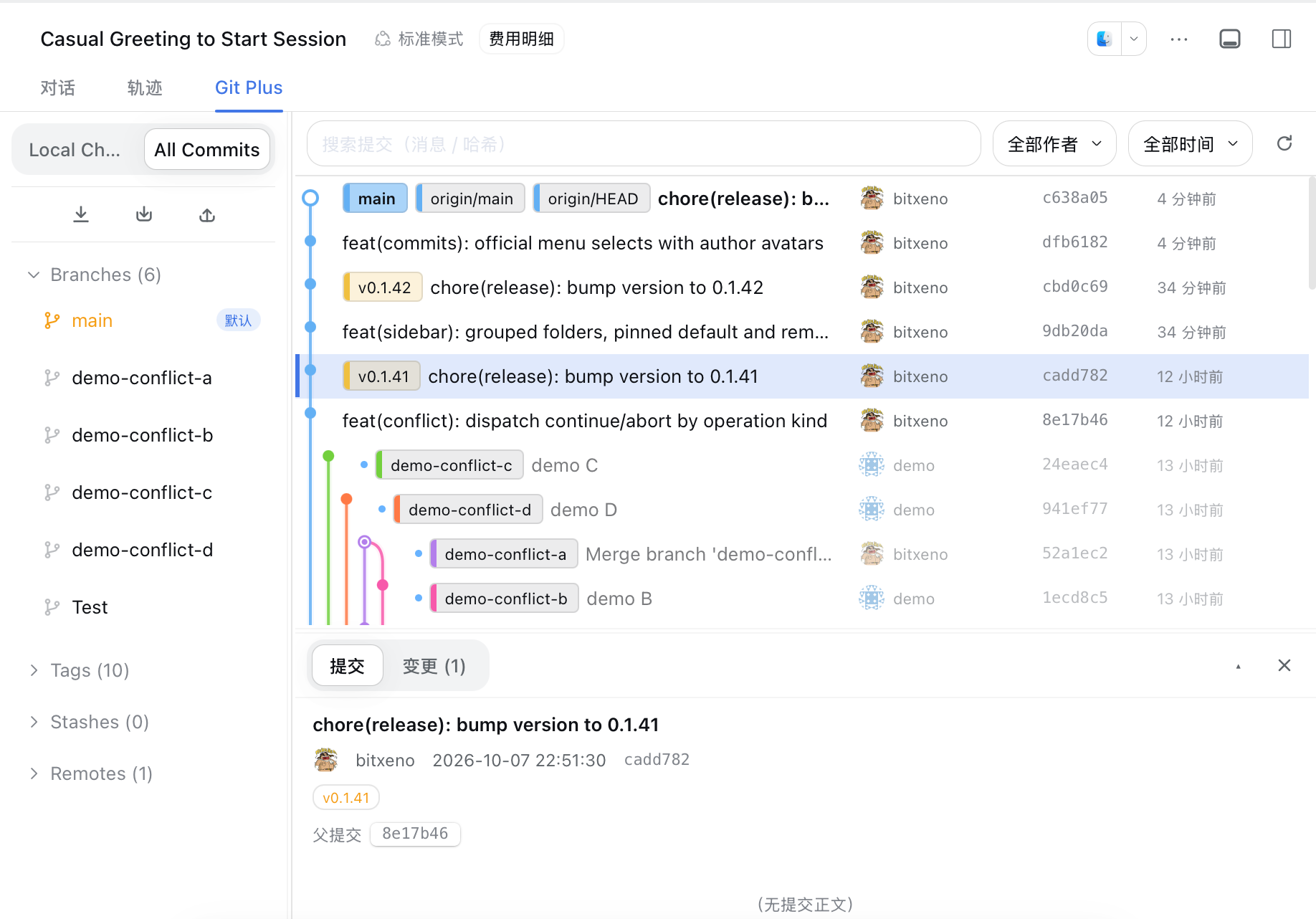Image resolution: width=1316 pixels, height=919 pixels.
Task: Switch to Local Changes view
Action: (75, 150)
